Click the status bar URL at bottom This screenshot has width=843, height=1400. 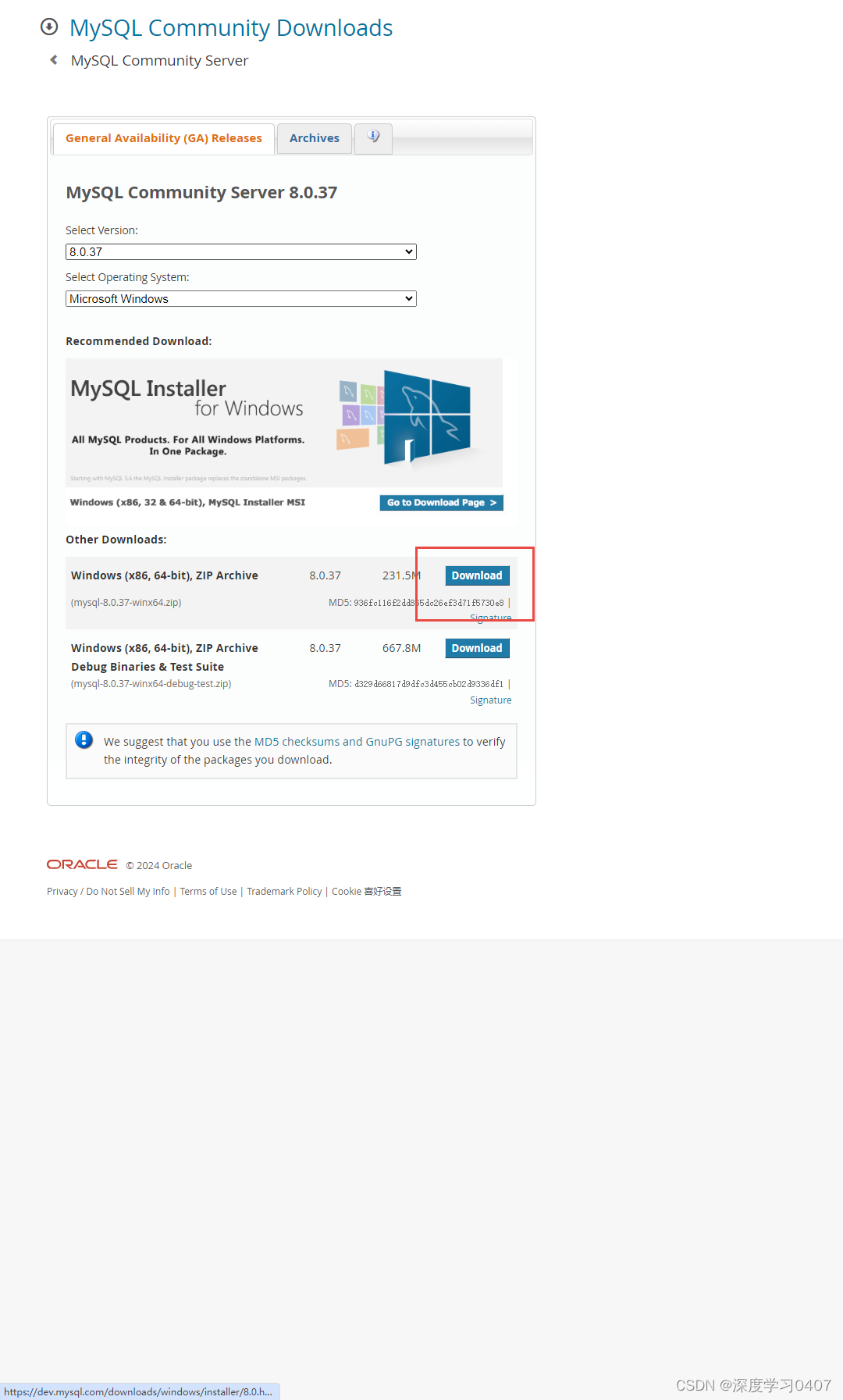pos(139,1391)
